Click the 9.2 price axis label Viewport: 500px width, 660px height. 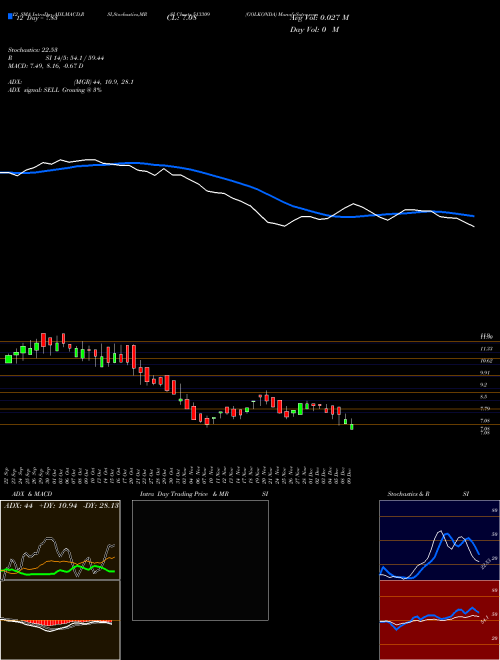(x=484, y=385)
